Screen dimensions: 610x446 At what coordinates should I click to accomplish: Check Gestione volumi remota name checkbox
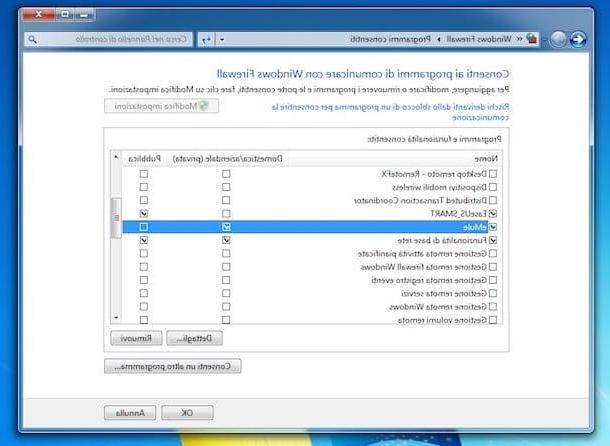tap(493, 320)
